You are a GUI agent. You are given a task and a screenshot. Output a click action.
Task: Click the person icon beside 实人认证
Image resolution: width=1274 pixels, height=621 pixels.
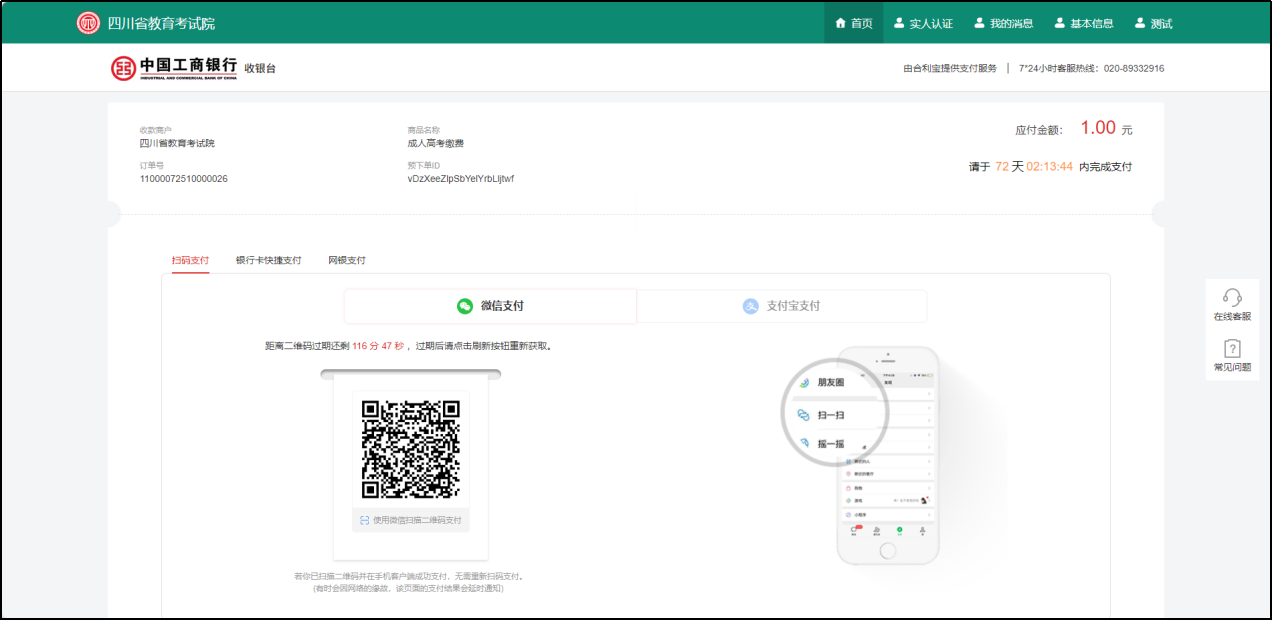pos(899,23)
